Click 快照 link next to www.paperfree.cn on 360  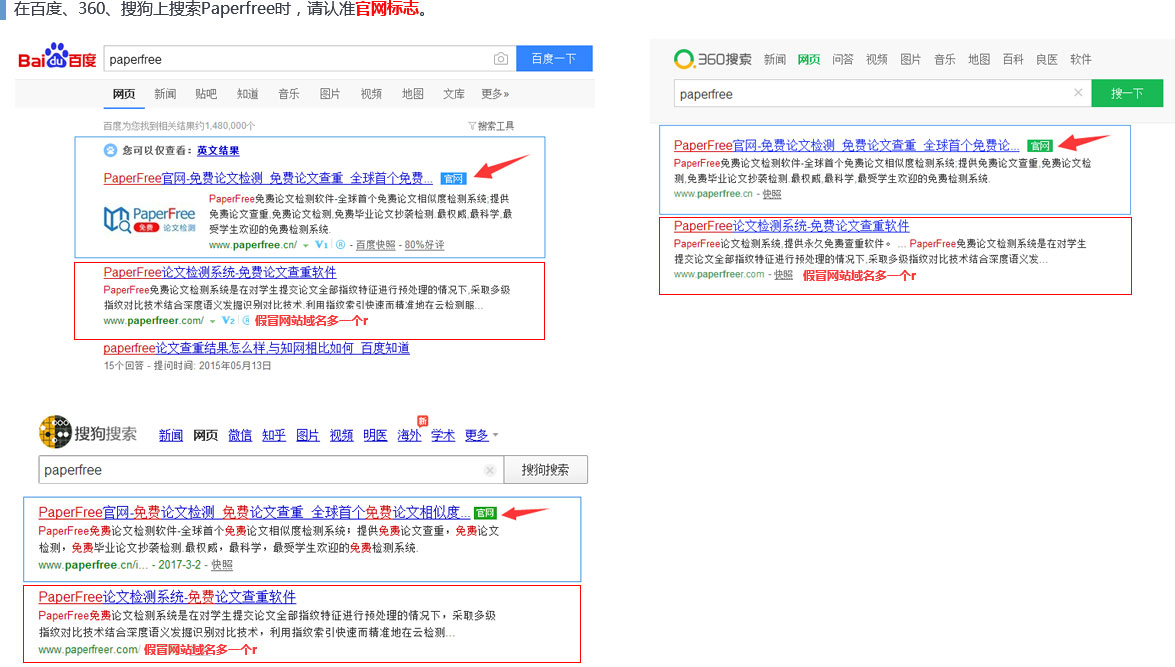tap(772, 194)
